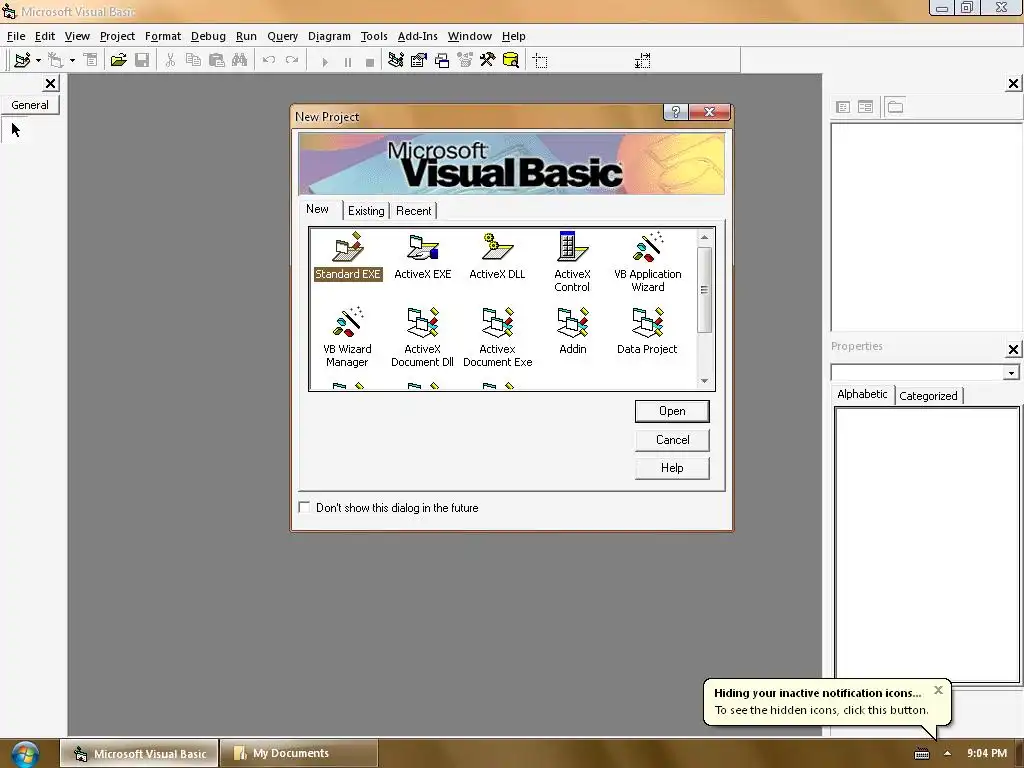Select the Activex Document Exe project type
1024x768 pixels.
497,337
